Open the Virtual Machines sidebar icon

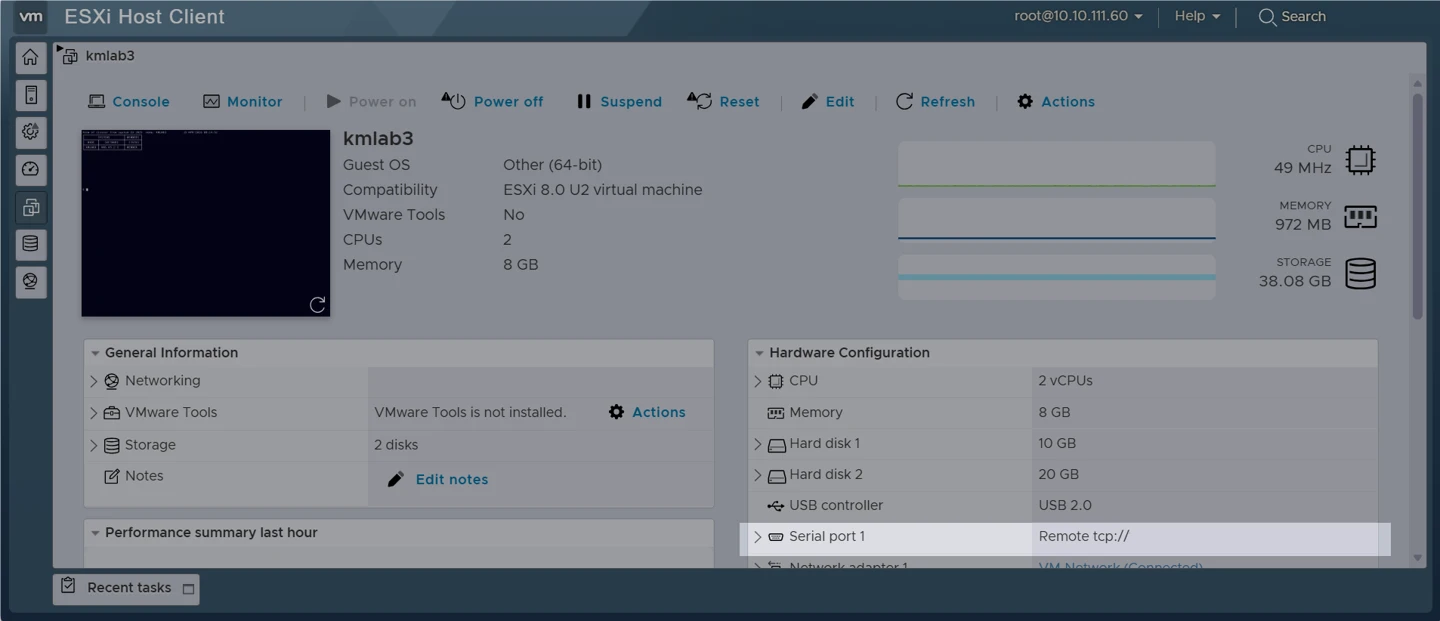click(x=31, y=208)
